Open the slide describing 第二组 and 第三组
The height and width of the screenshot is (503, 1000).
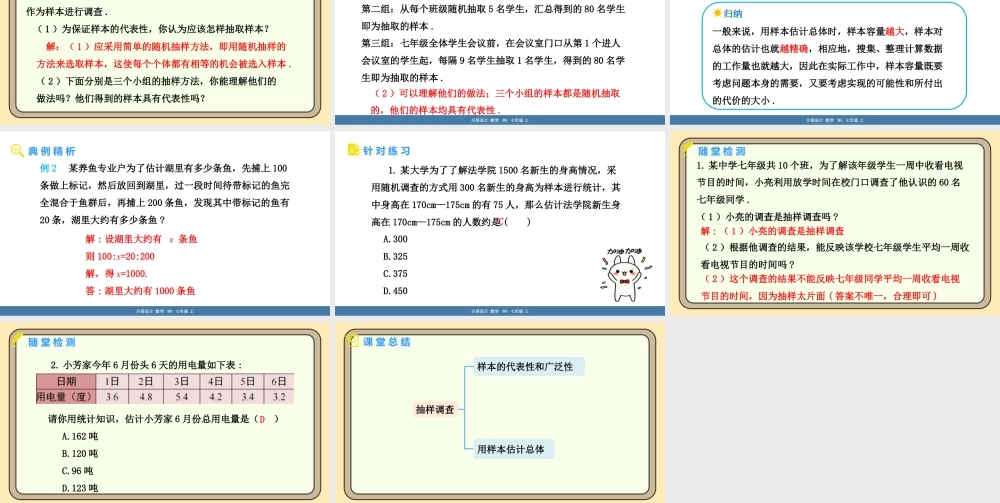(500, 62)
